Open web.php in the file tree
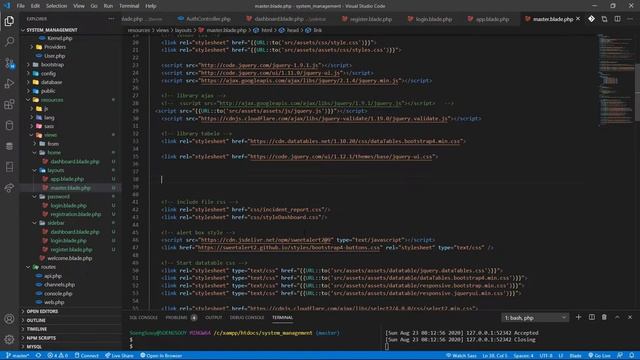This screenshot has width=640, height=360. coord(54,302)
